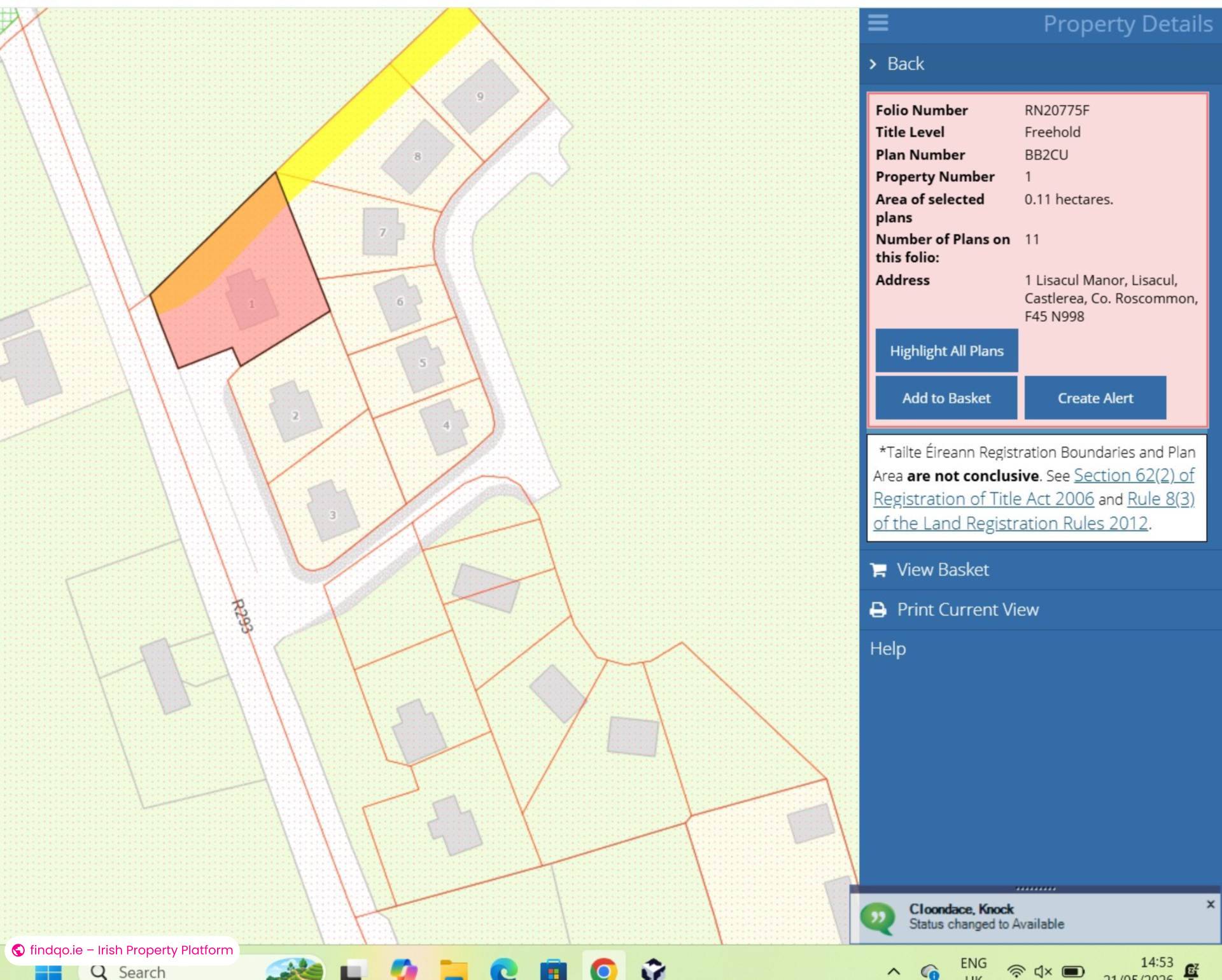Open Copilot from the taskbar
Image resolution: width=1222 pixels, height=980 pixels.
[x=404, y=970]
